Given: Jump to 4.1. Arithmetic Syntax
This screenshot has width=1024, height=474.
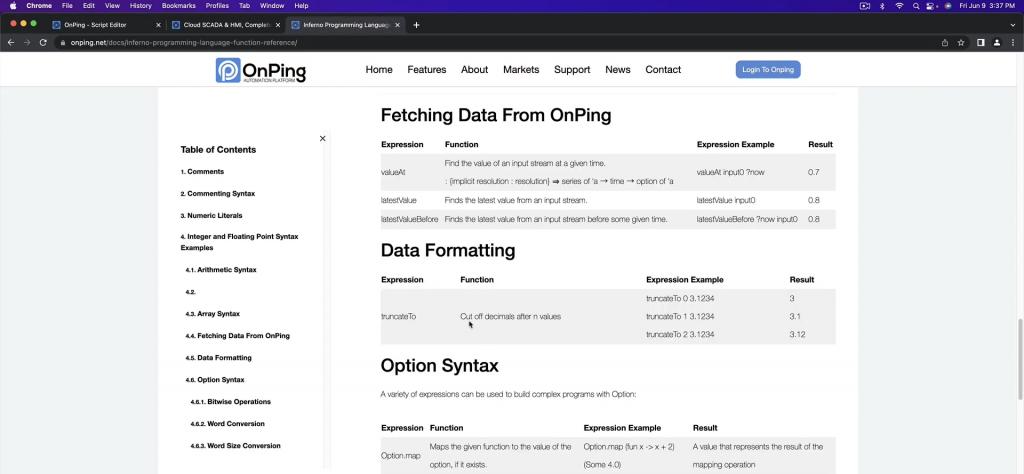Looking at the screenshot, I should point(221,270).
